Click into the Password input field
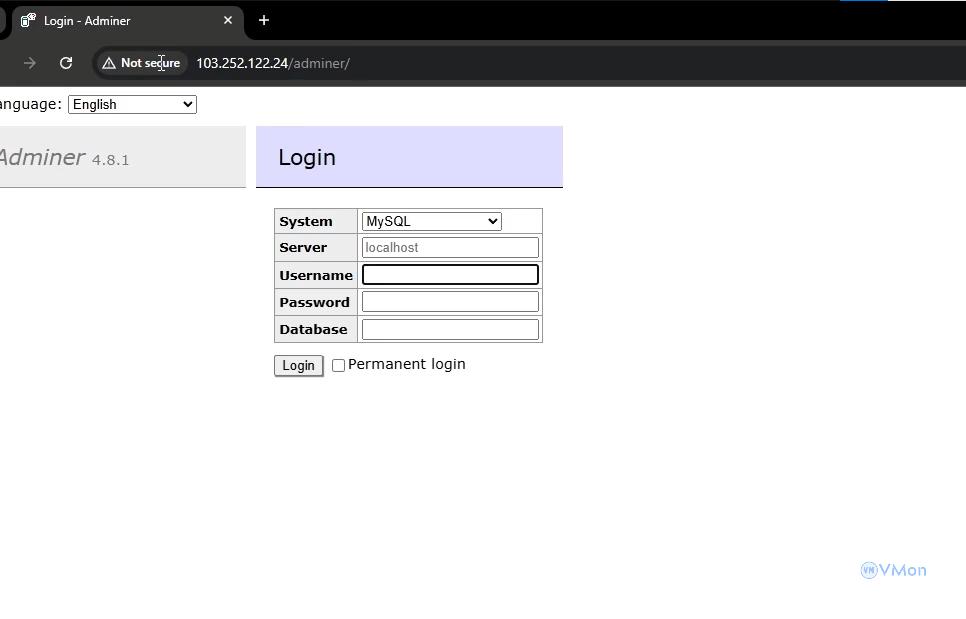Viewport: 966px width, 619px height. (x=450, y=302)
